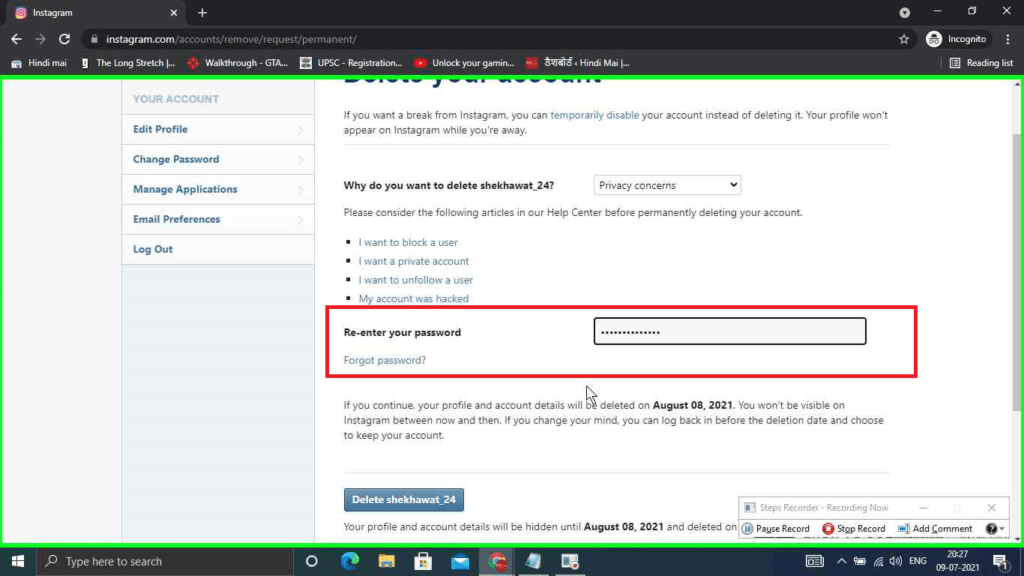
Task: Click the chevron beside Email Preferences
Action: point(300,220)
